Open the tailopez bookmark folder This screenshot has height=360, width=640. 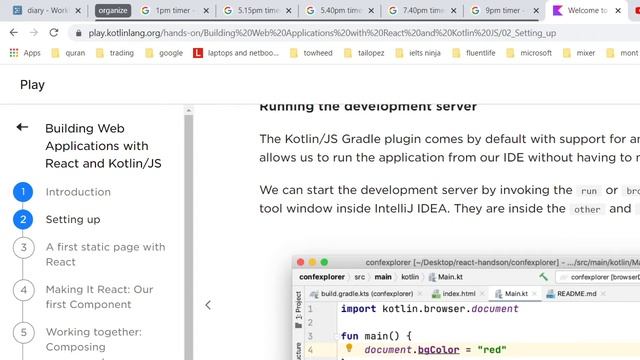tap(364, 53)
